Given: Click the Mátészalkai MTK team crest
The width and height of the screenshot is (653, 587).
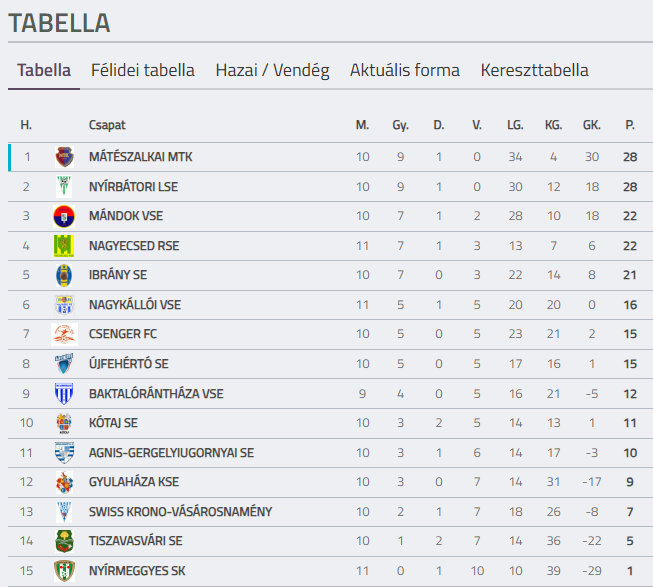Looking at the screenshot, I should tap(64, 157).
